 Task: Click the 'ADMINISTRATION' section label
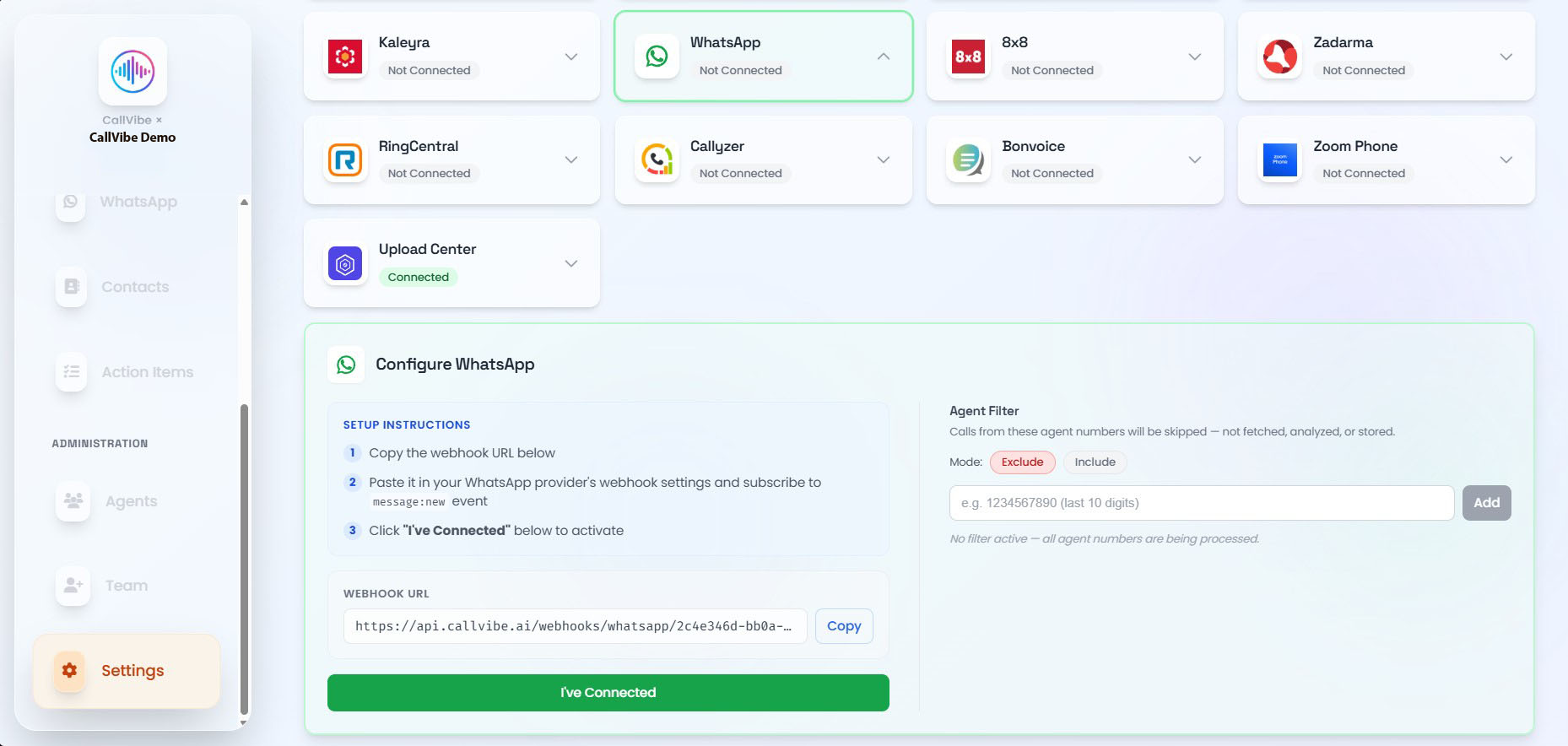[x=100, y=444]
